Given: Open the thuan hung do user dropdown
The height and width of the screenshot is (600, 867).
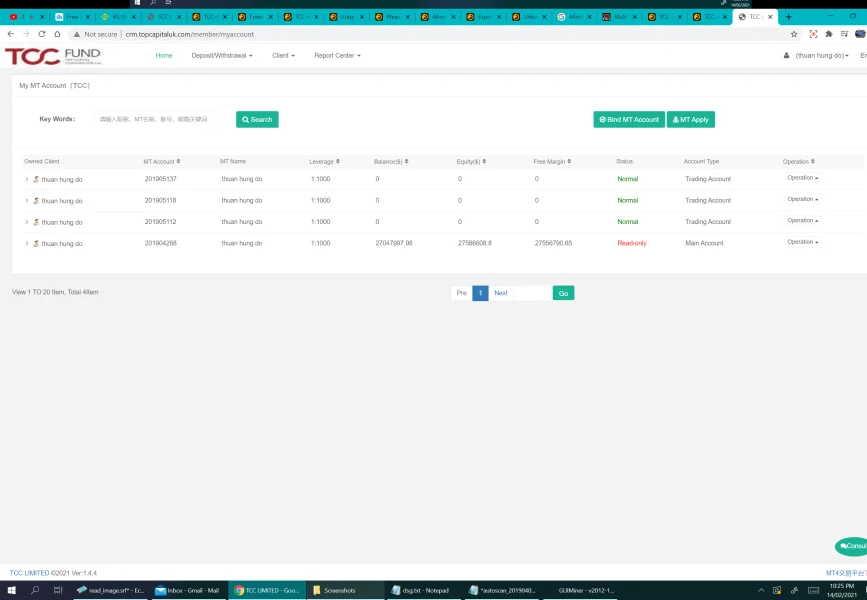Looking at the screenshot, I should 822,55.
